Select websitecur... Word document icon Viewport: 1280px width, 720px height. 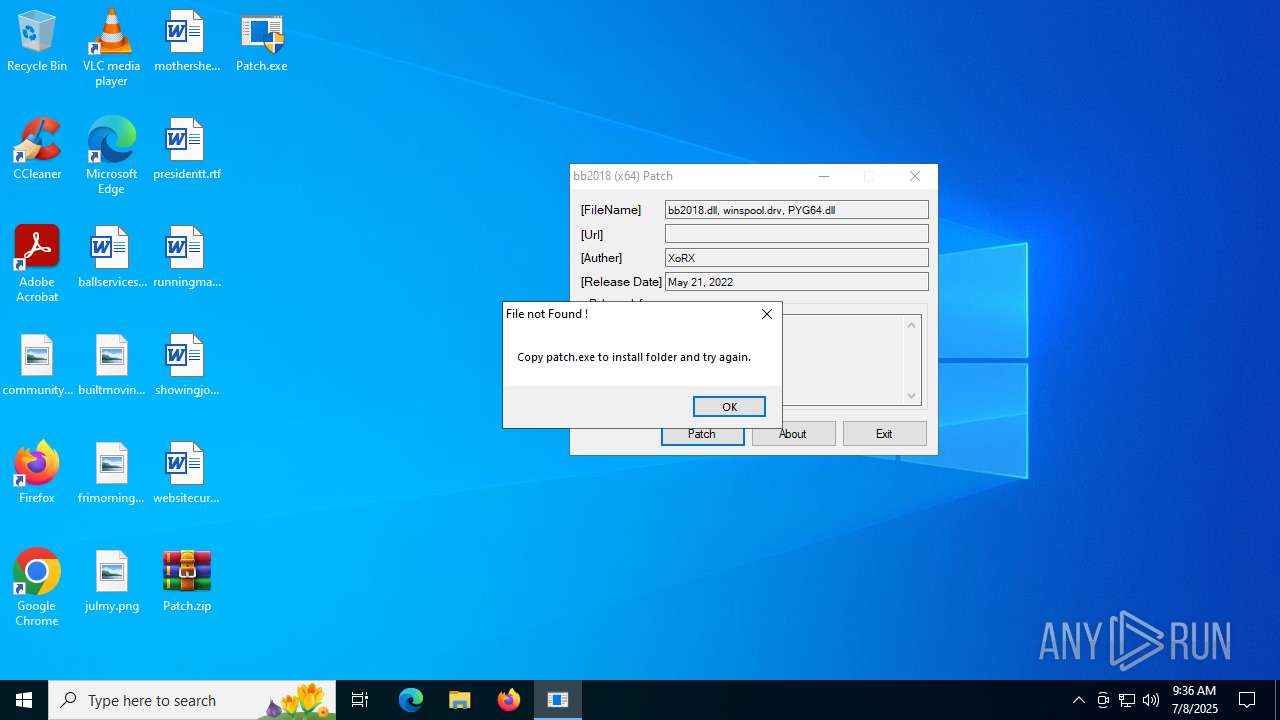186,474
